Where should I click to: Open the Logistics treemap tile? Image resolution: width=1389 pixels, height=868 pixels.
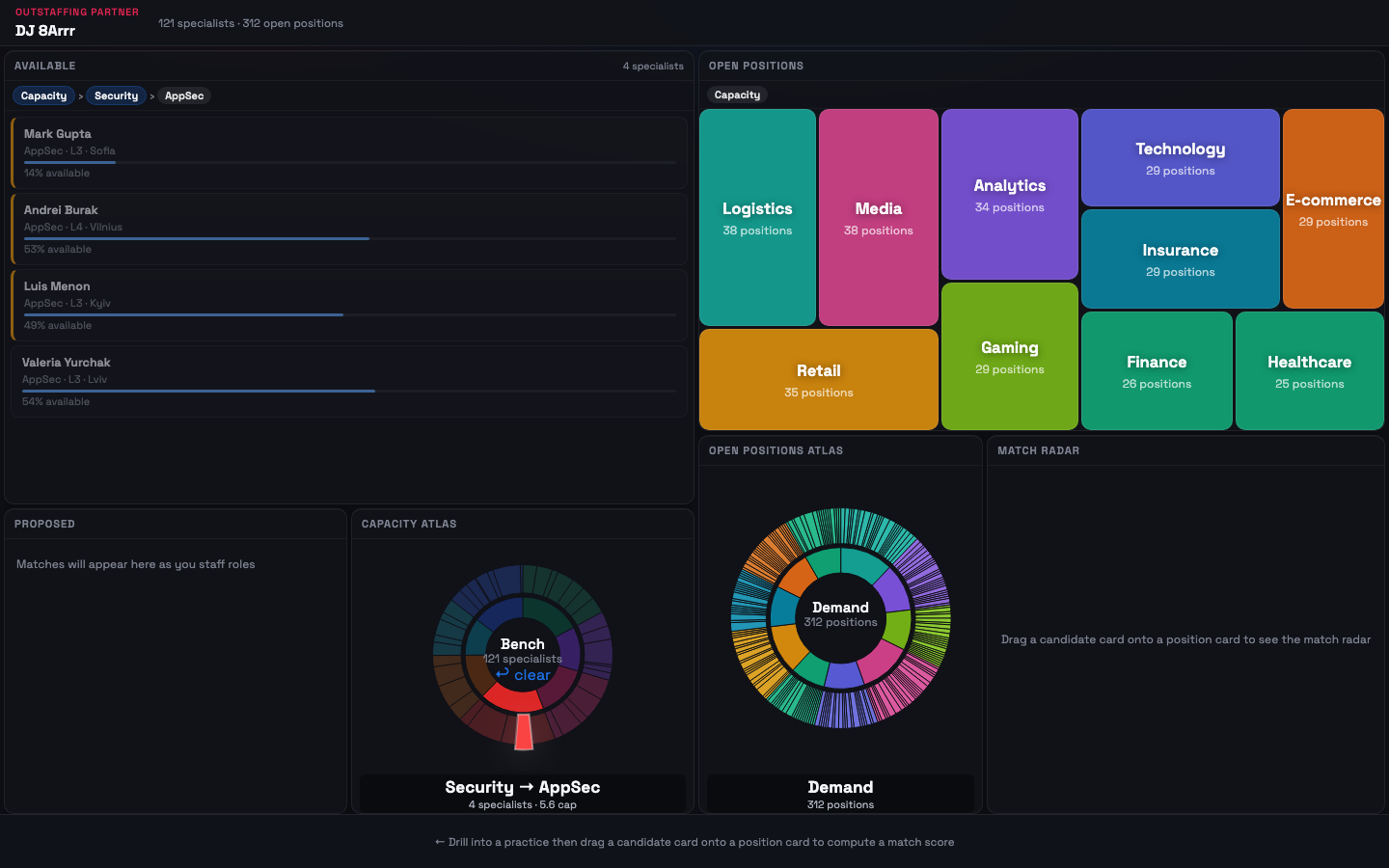pos(757,218)
